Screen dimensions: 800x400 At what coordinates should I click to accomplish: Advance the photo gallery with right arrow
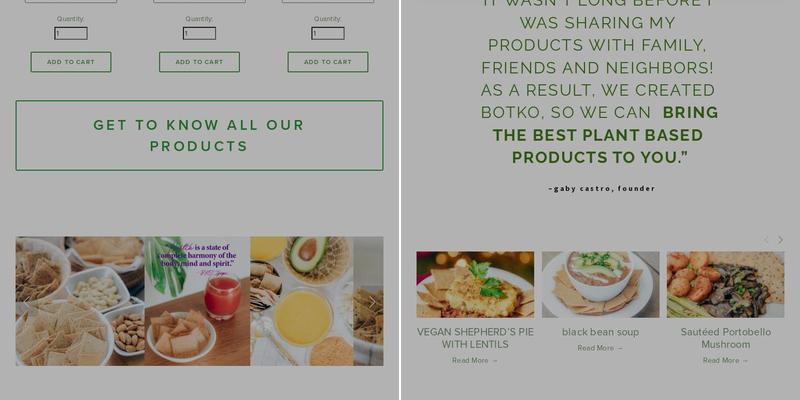tap(372, 302)
